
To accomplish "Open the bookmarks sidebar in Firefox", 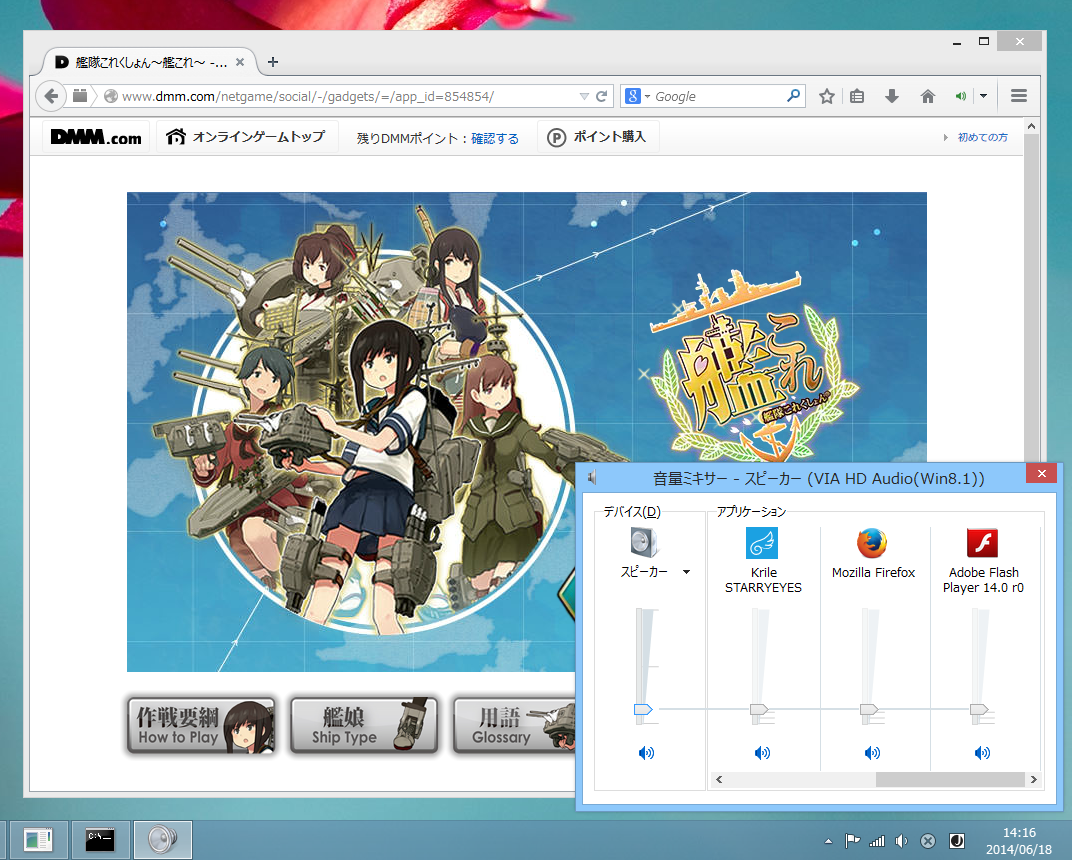I will 858,95.
